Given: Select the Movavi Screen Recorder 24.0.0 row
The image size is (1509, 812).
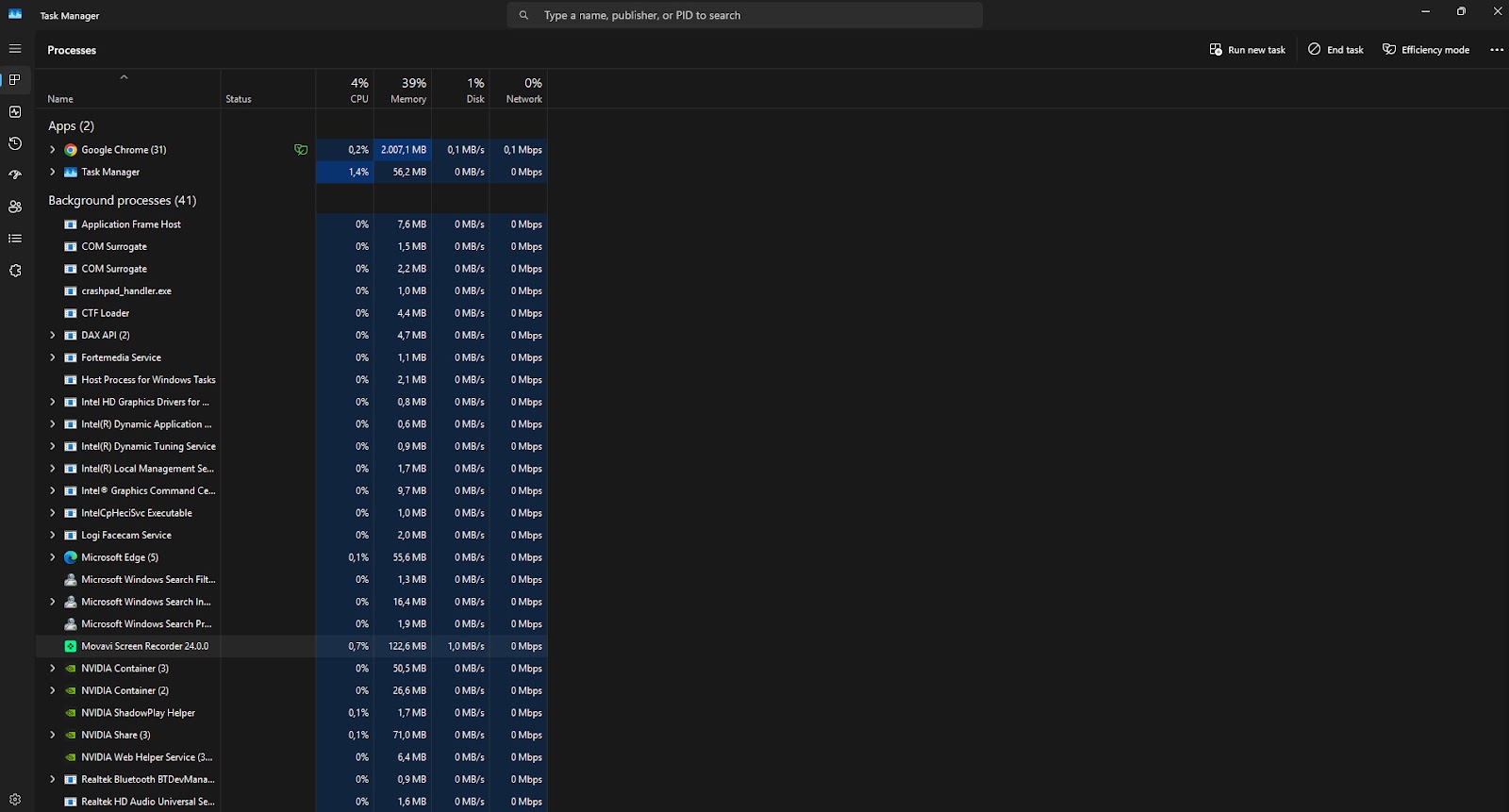Looking at the screenshot, I should pos(291,646).
